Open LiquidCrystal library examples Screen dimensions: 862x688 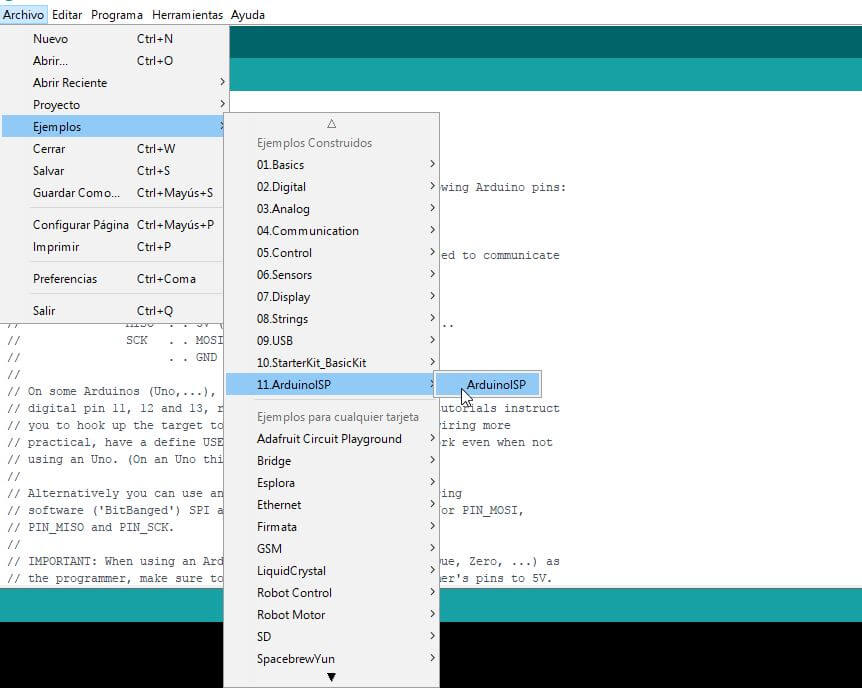click(331, 571)
